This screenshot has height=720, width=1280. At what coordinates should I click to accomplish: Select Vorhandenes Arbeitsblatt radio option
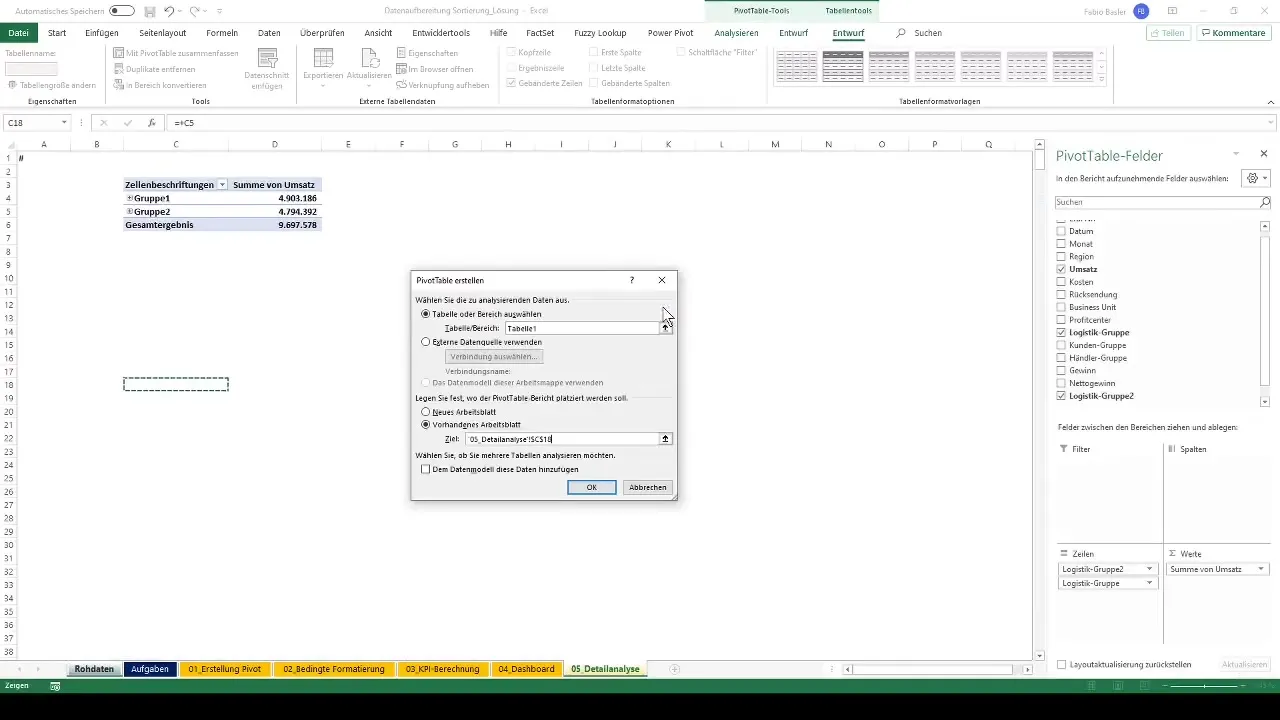pyautogui.click(x=427, y=424)
